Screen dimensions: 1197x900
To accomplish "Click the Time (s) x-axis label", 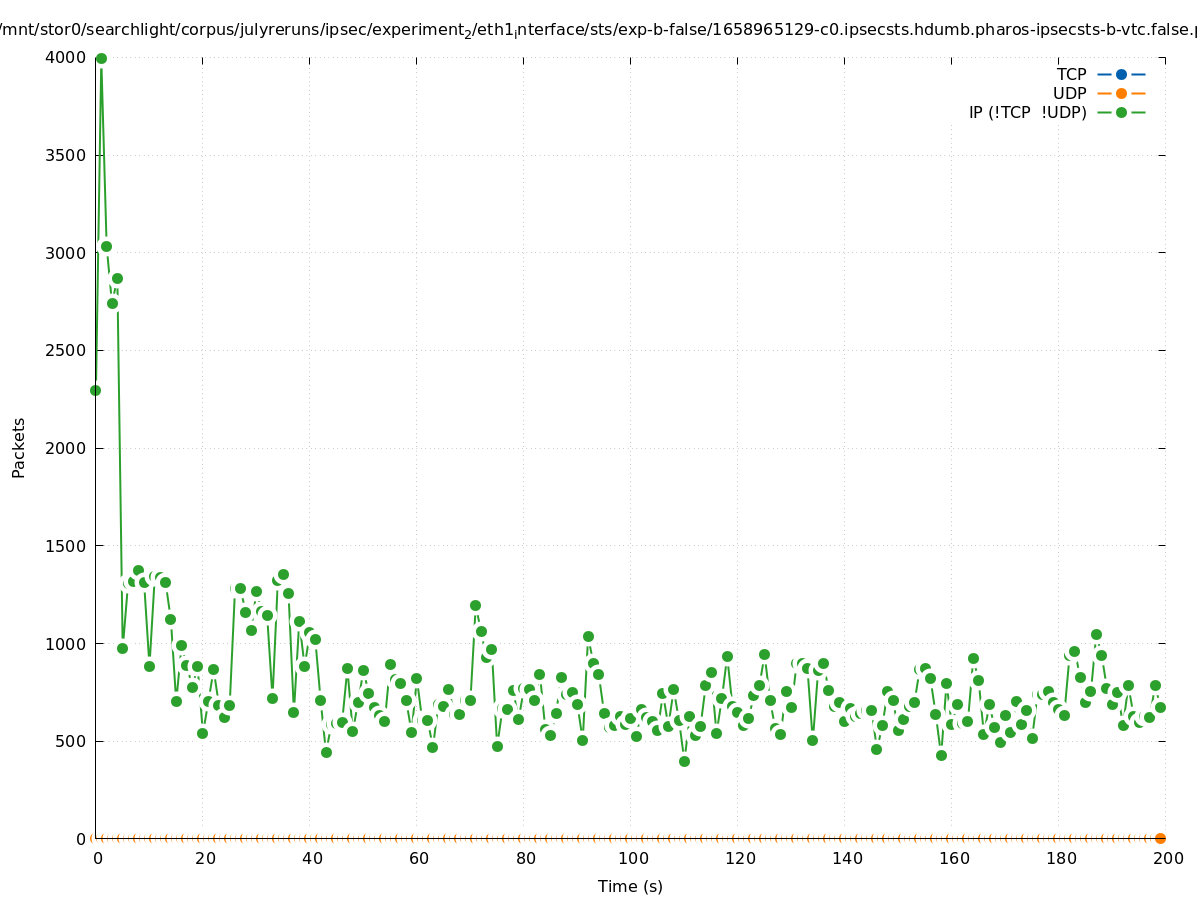I will (630, 886).
